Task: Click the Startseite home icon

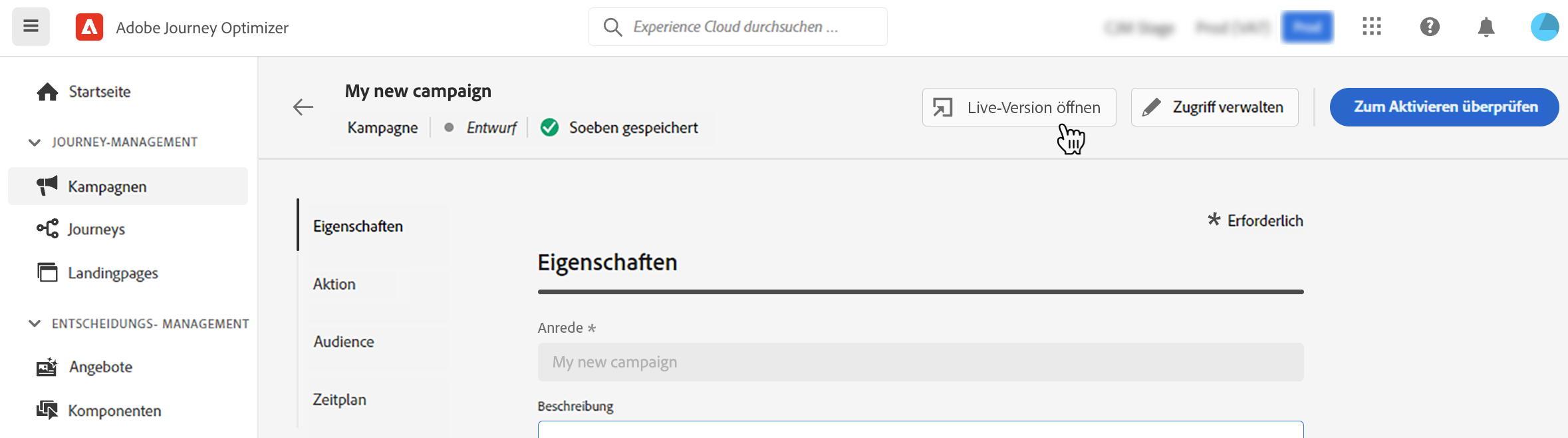Action: (x=47, y=92)
